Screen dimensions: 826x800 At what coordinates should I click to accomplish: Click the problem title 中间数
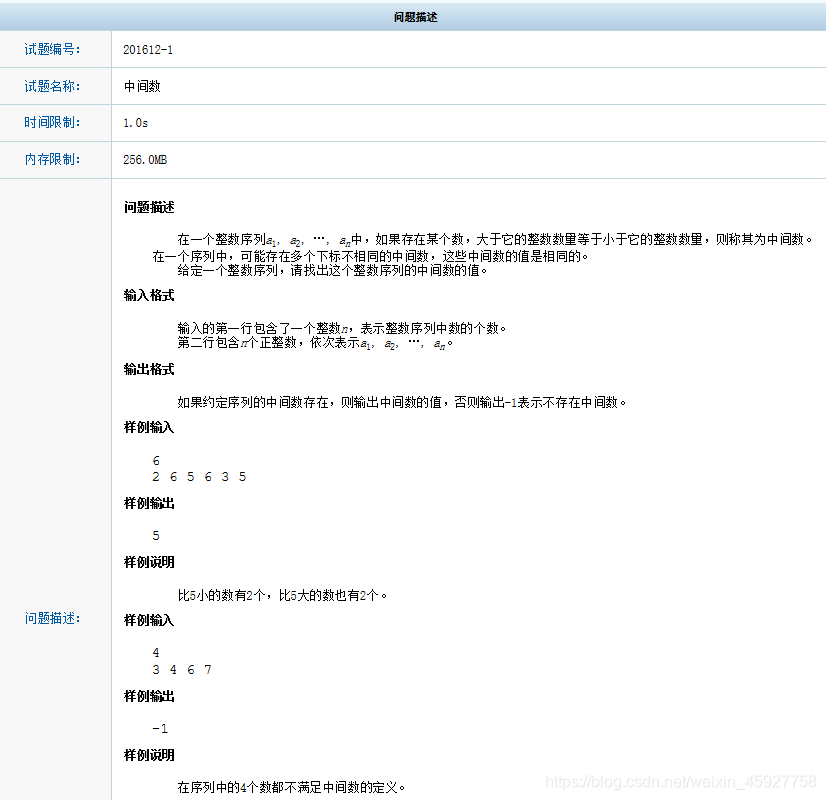pos(141,86)
